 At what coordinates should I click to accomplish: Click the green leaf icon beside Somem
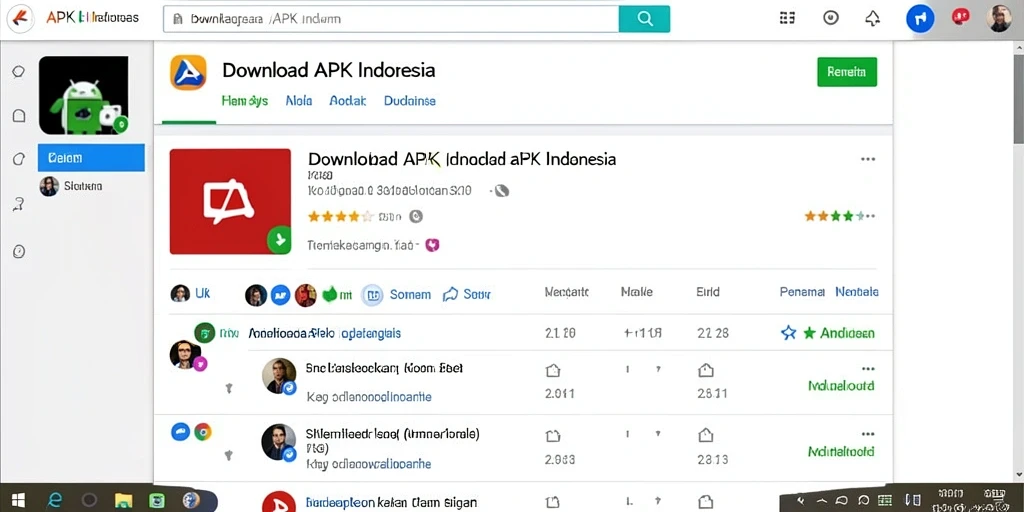330,295
